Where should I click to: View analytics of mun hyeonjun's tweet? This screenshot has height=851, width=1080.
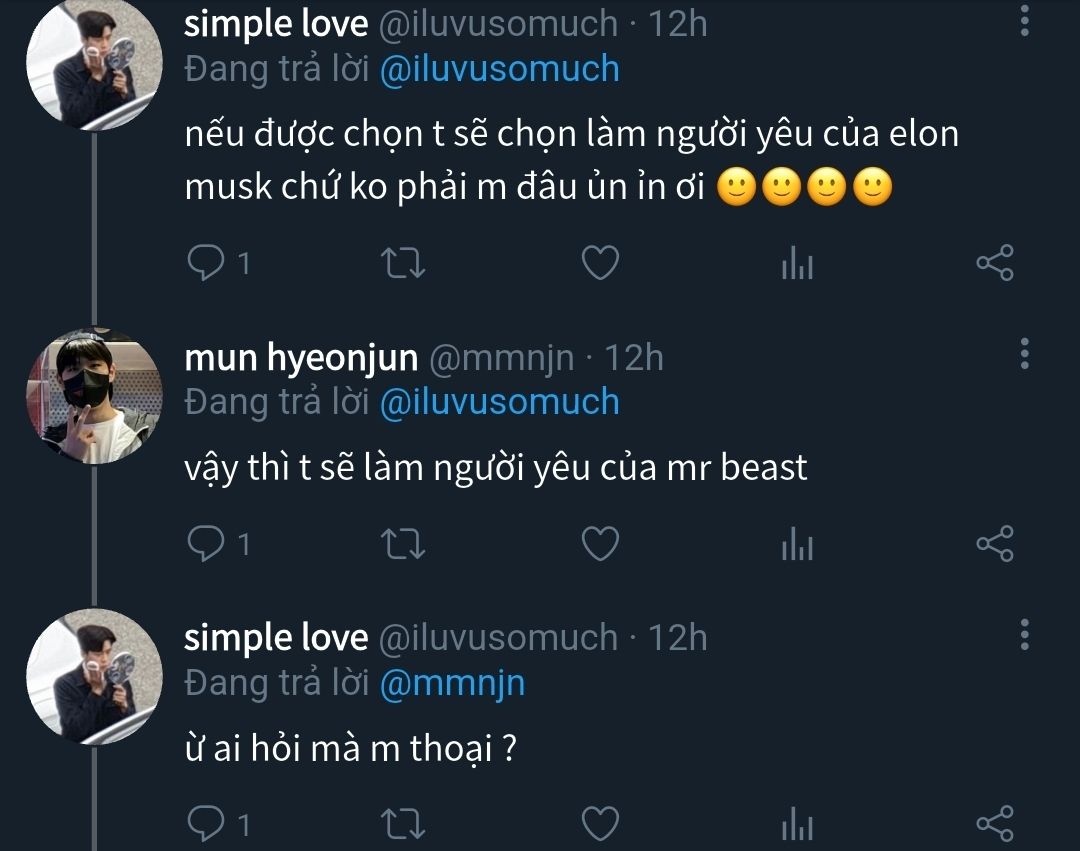pyautogui.click(x=797, y=544)
